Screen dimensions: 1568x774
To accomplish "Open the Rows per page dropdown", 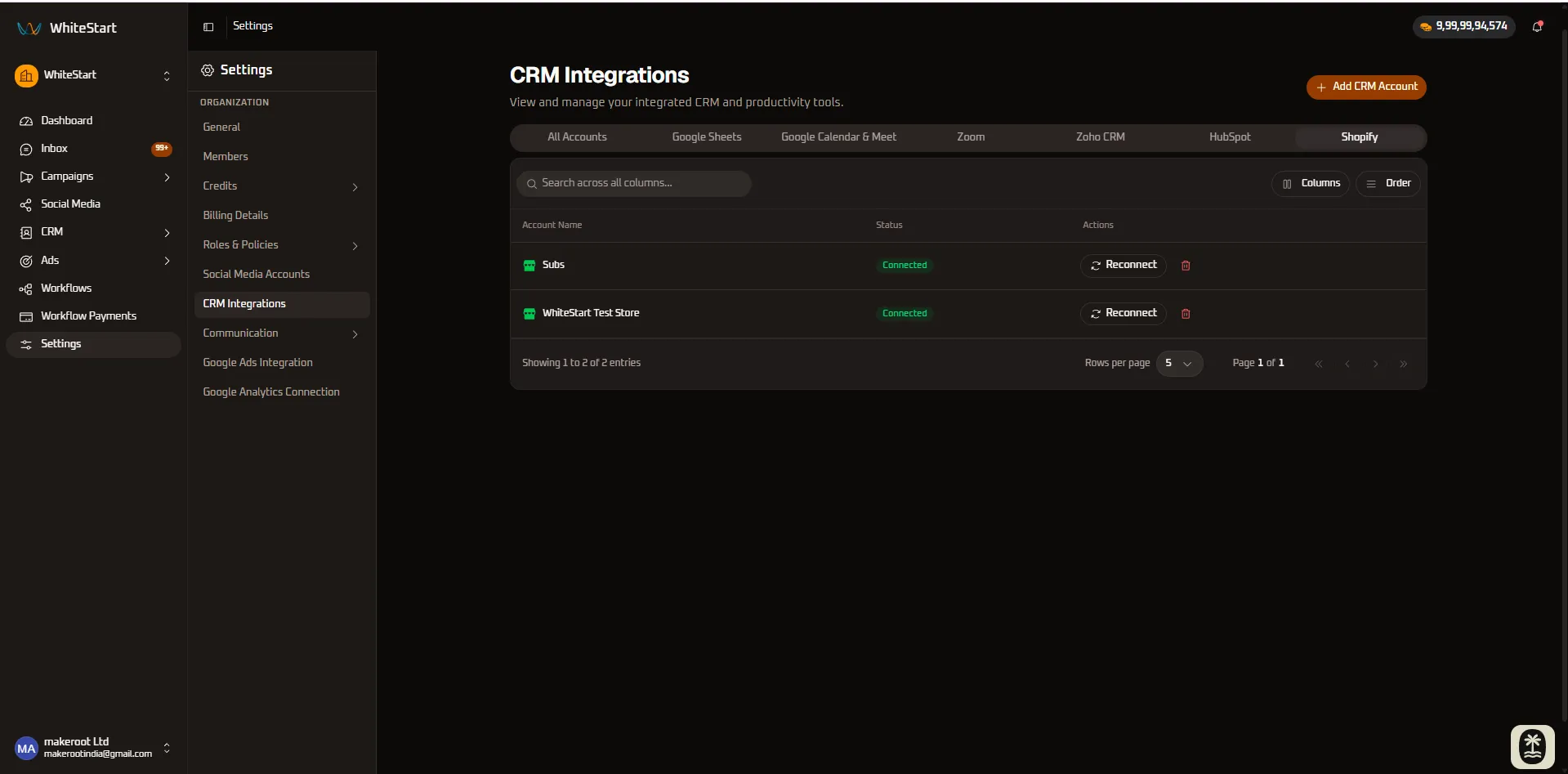I will [1179, 363].
